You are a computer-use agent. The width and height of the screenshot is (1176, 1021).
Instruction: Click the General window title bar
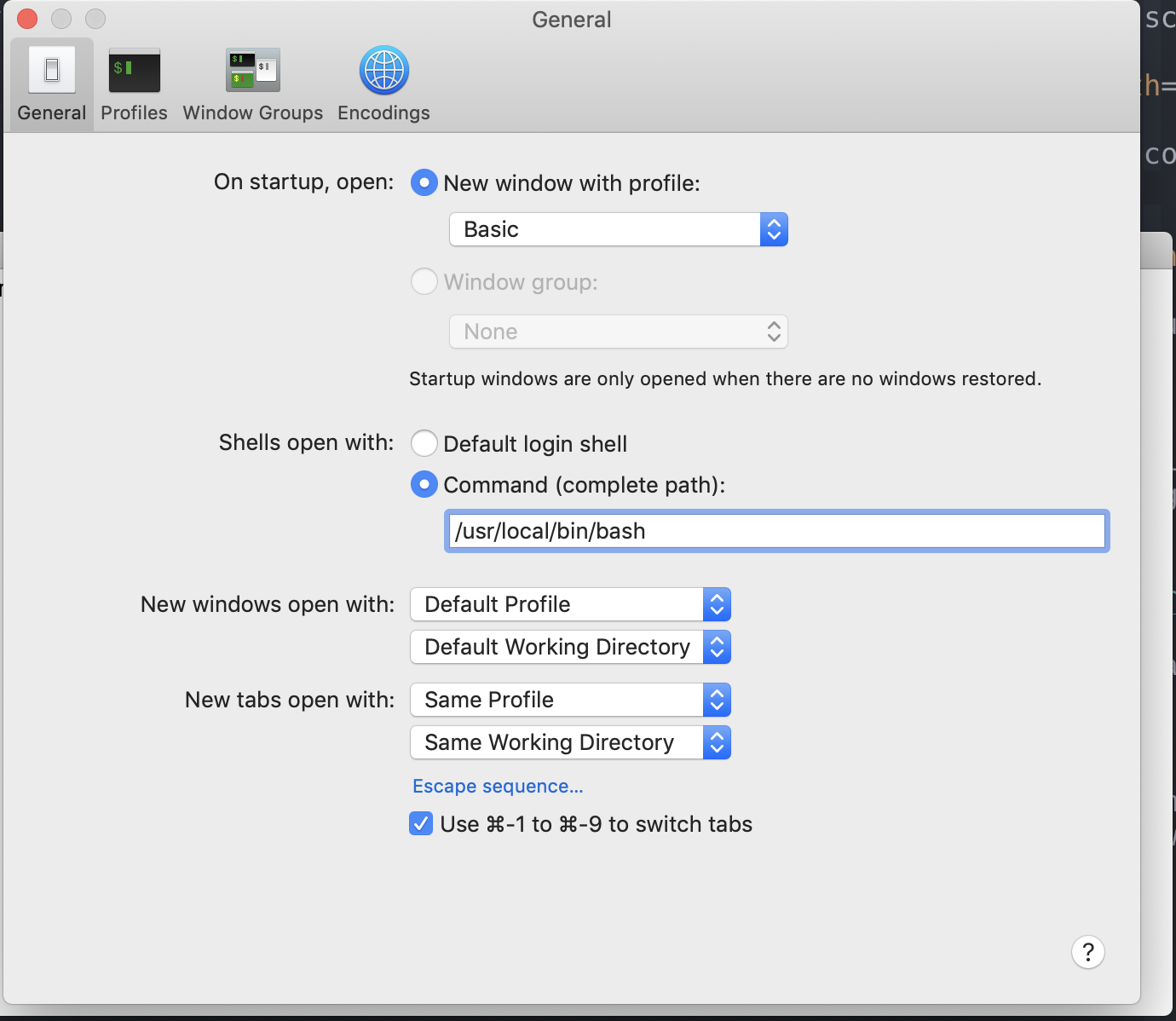571,19
